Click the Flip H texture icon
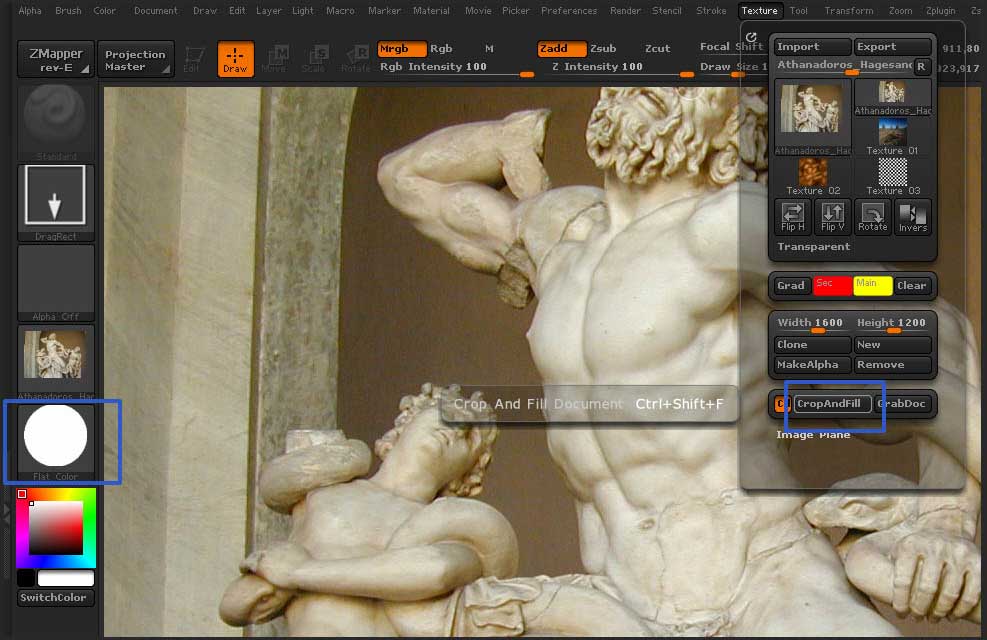Viewport: 987px width, 640px height. point(792,216)
